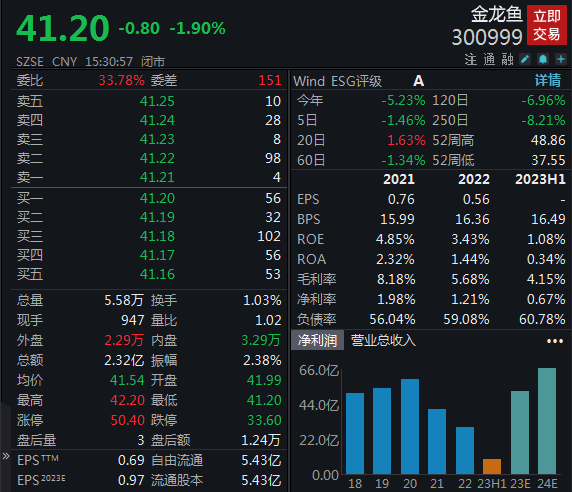
Task: Click 今年 return -5.23%
Action: click(403, 100)
